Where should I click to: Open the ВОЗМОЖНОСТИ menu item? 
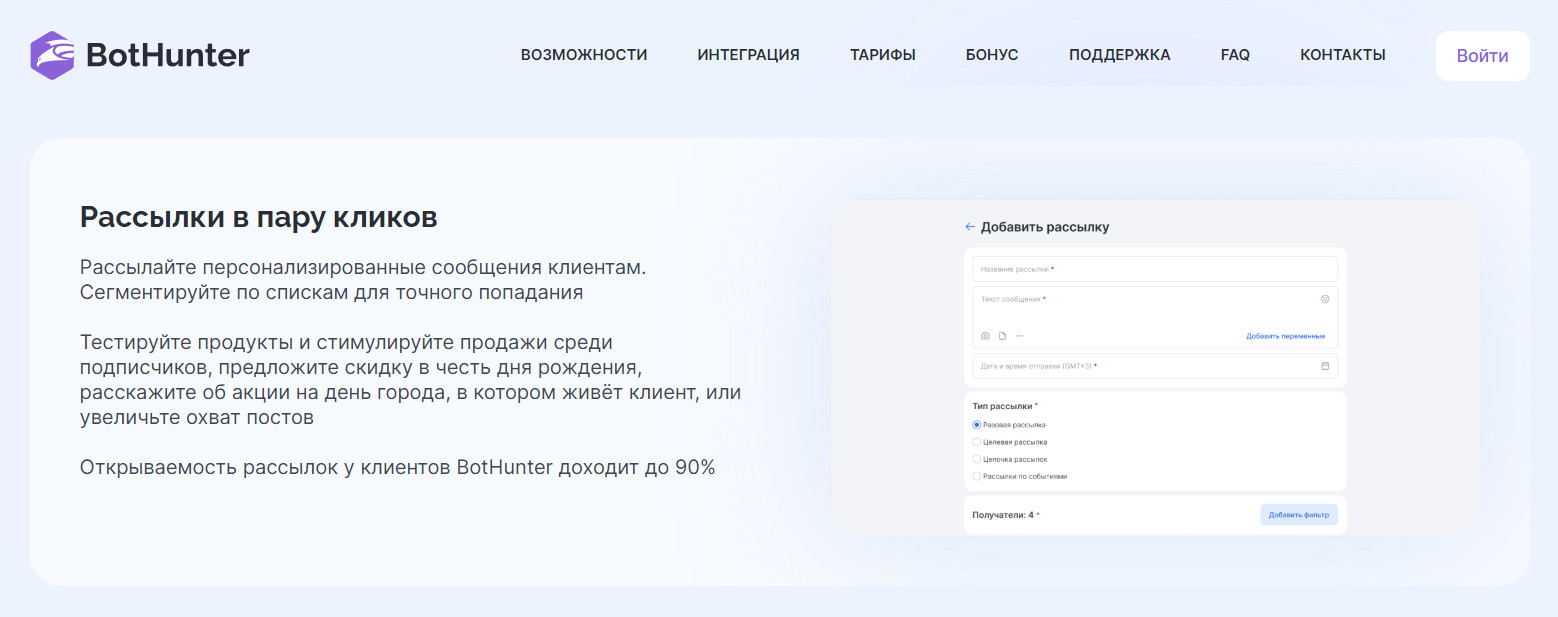click(584, 55)
